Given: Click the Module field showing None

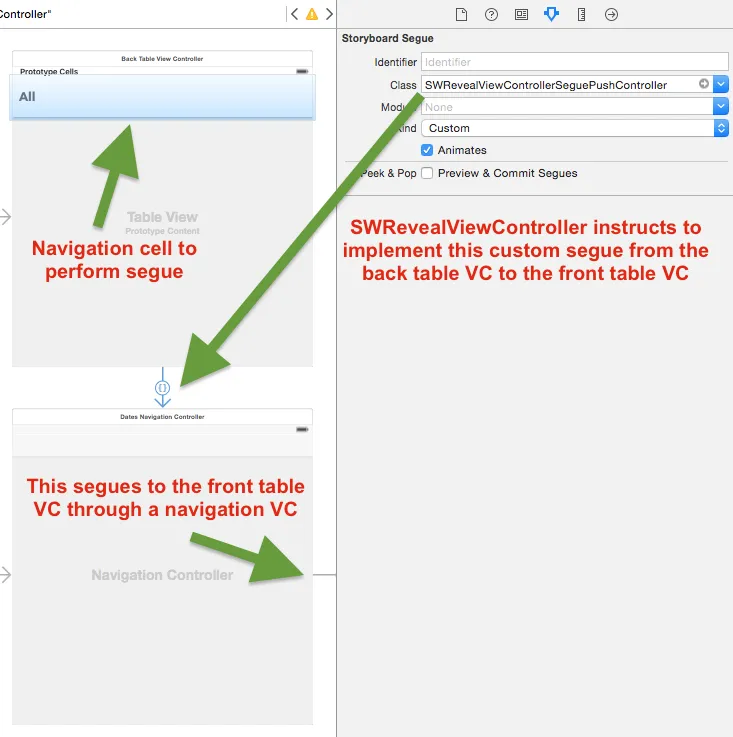Looking at the screenshot, I should (567, 107).
